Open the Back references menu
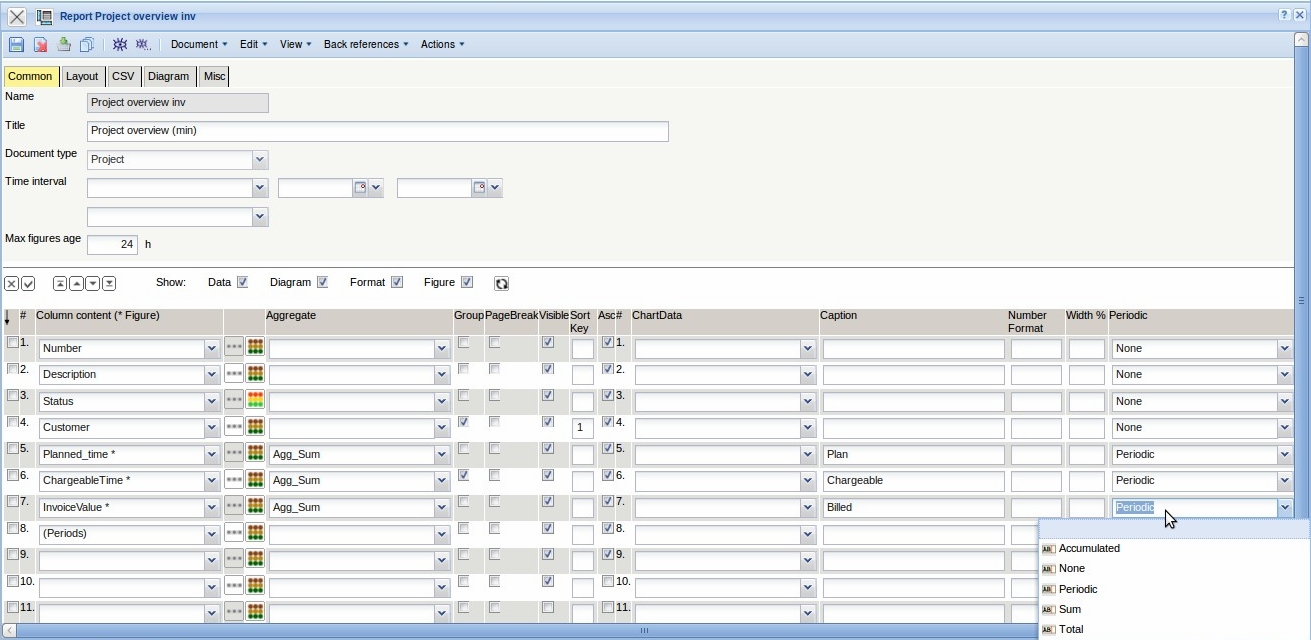 (365, 45)
